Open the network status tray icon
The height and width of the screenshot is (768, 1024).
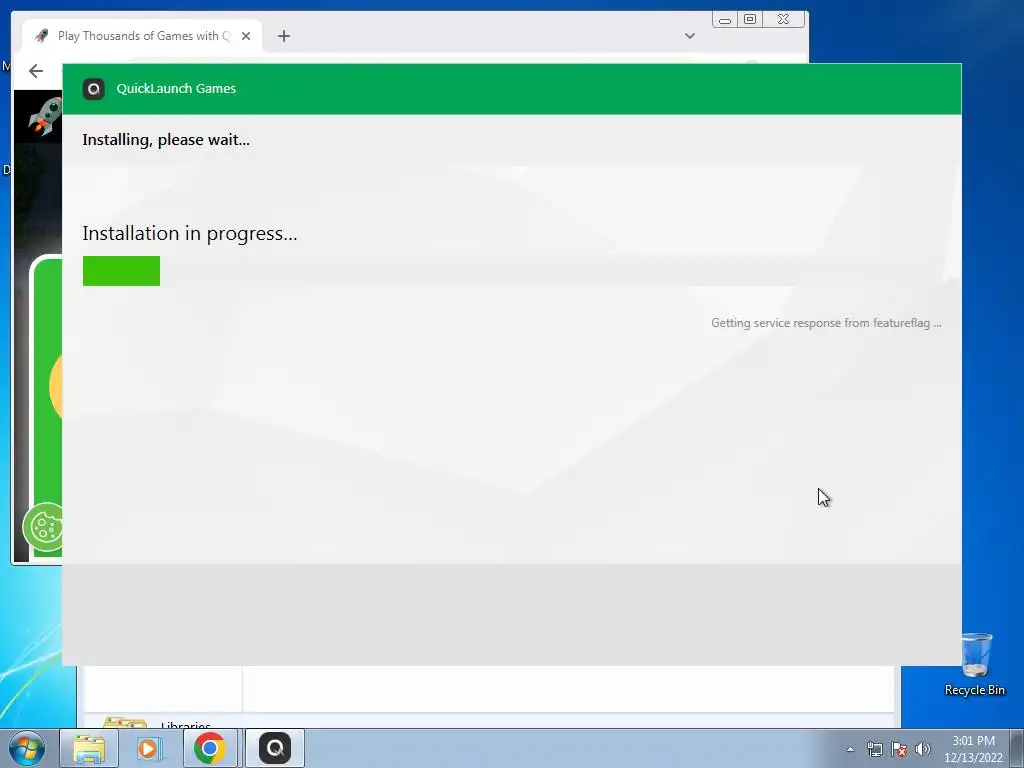point(874,749)
